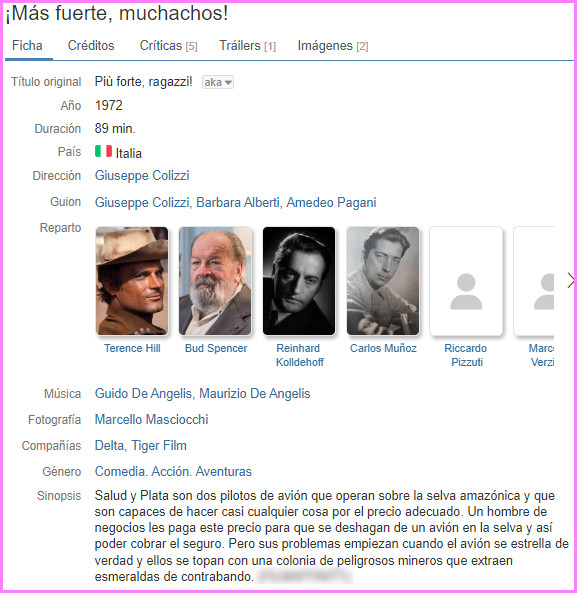Click the Tiger Film company link
577x593 pixels.
coord(159,446)
